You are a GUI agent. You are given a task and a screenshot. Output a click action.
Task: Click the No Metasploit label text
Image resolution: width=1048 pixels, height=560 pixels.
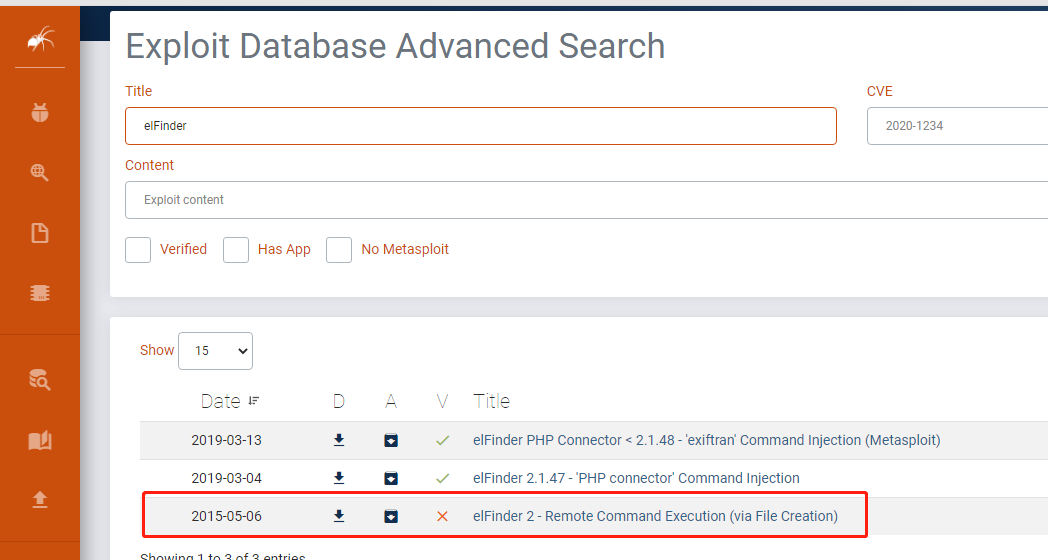(405, 249)
